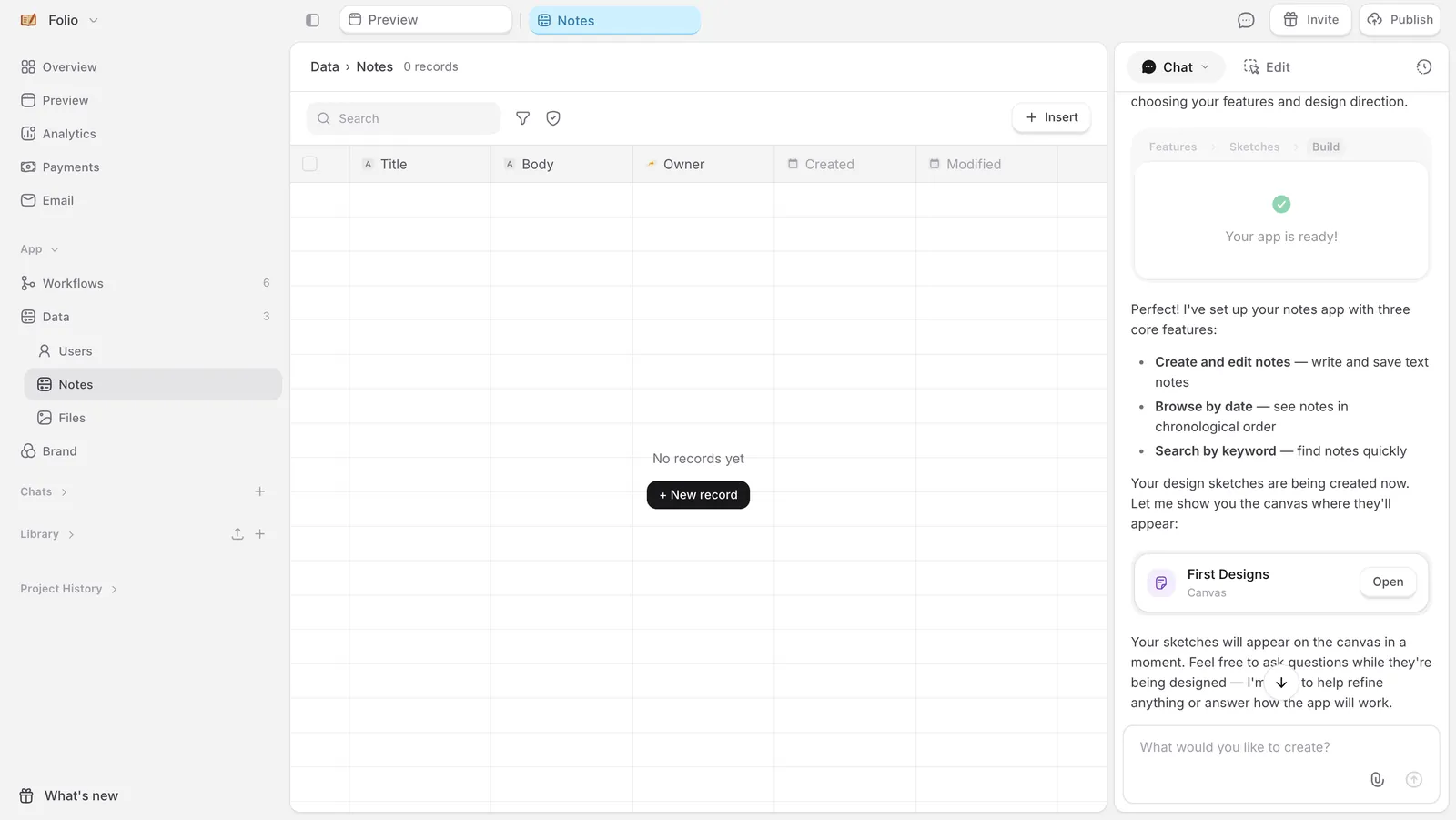Click the attachment paperclip icon

pos(1377,779)
